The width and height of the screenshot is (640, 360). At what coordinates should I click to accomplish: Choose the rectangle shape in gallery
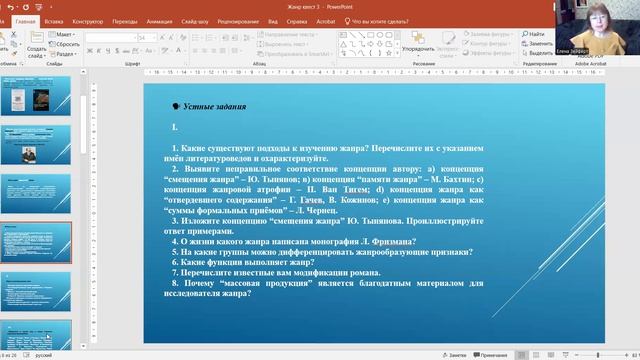pyautogui.click(x=371, y=35)
